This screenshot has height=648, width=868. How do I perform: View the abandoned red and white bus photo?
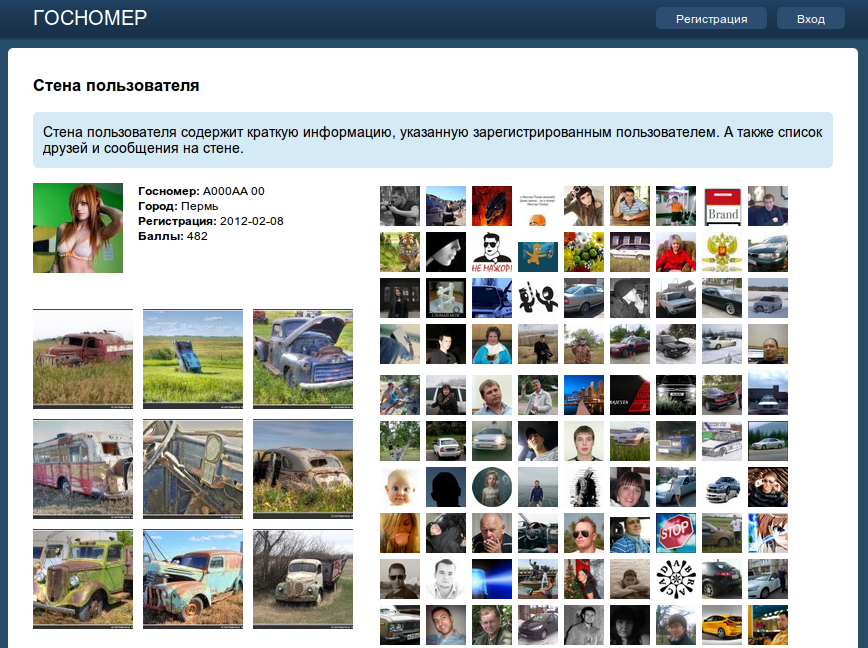point(83,469)
